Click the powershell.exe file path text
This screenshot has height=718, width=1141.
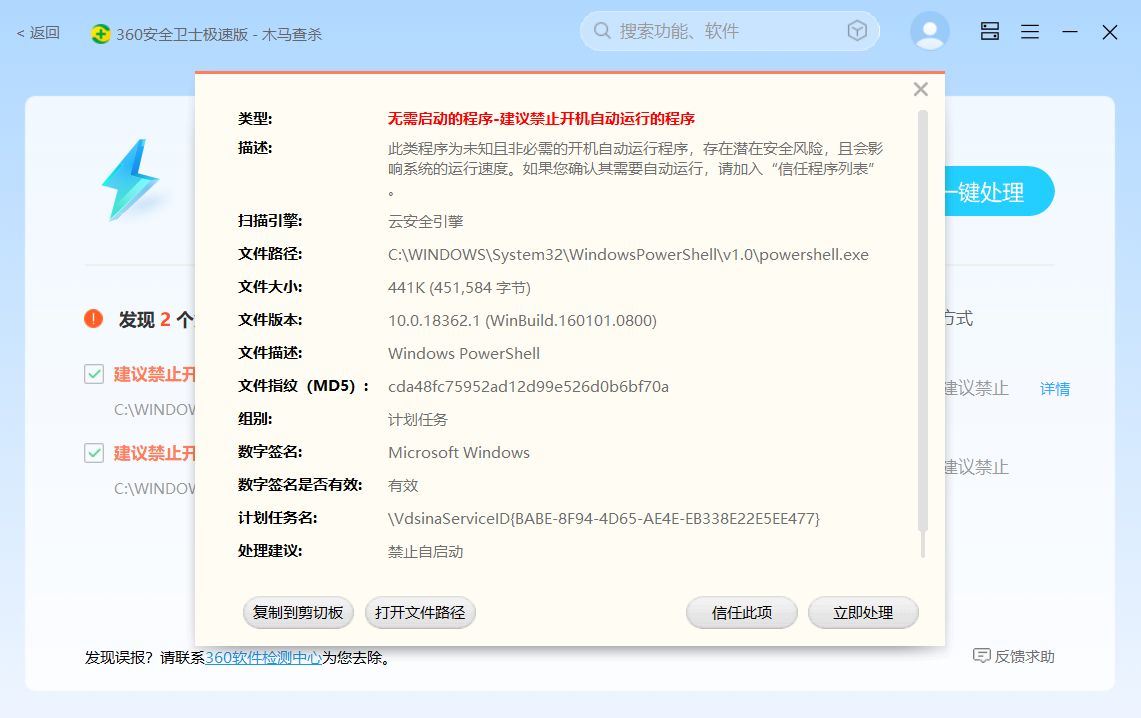[628, 255]
